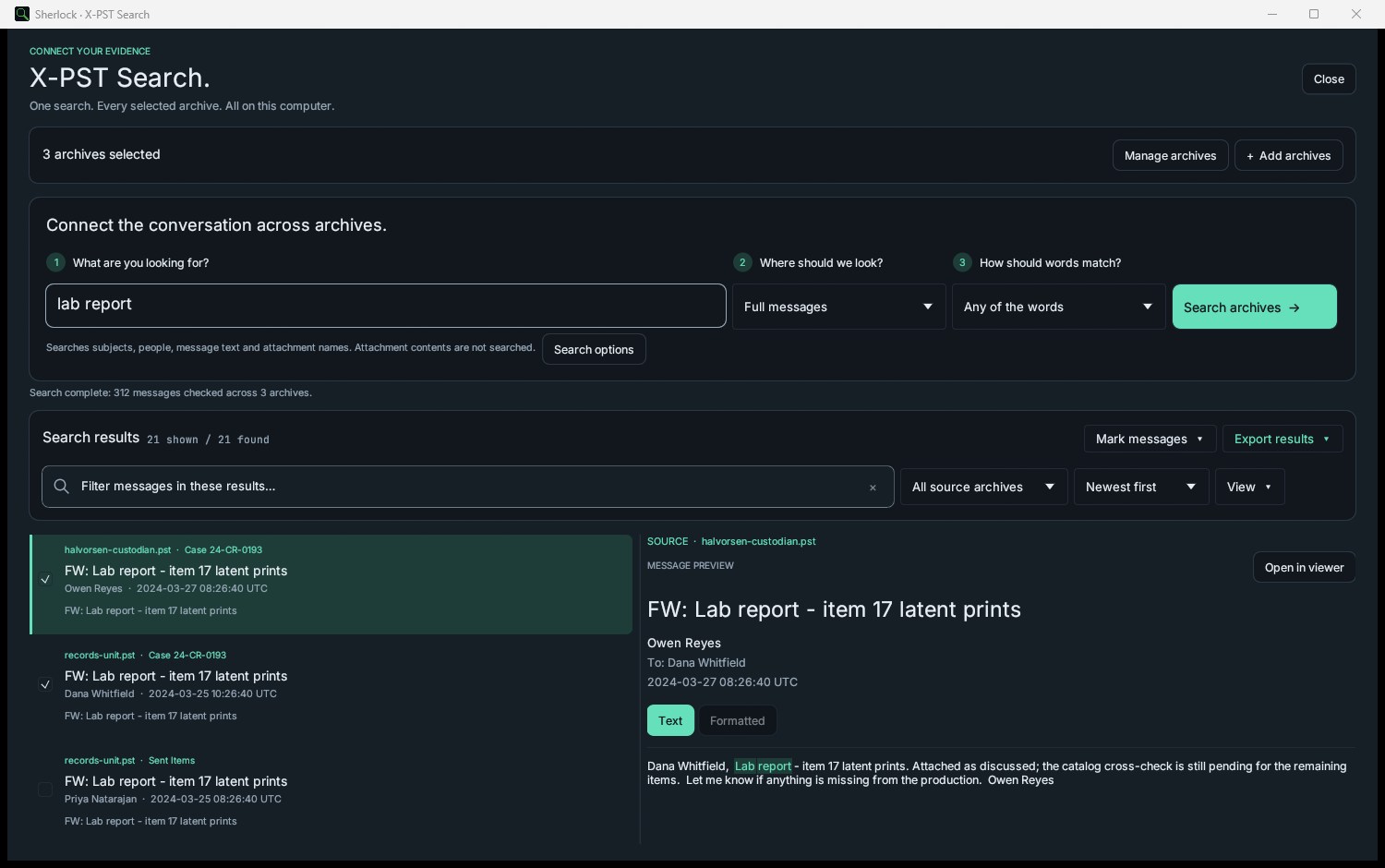Click the Add archives button
Viewport: 1385px width, 868px height.
click(1288, 155)
